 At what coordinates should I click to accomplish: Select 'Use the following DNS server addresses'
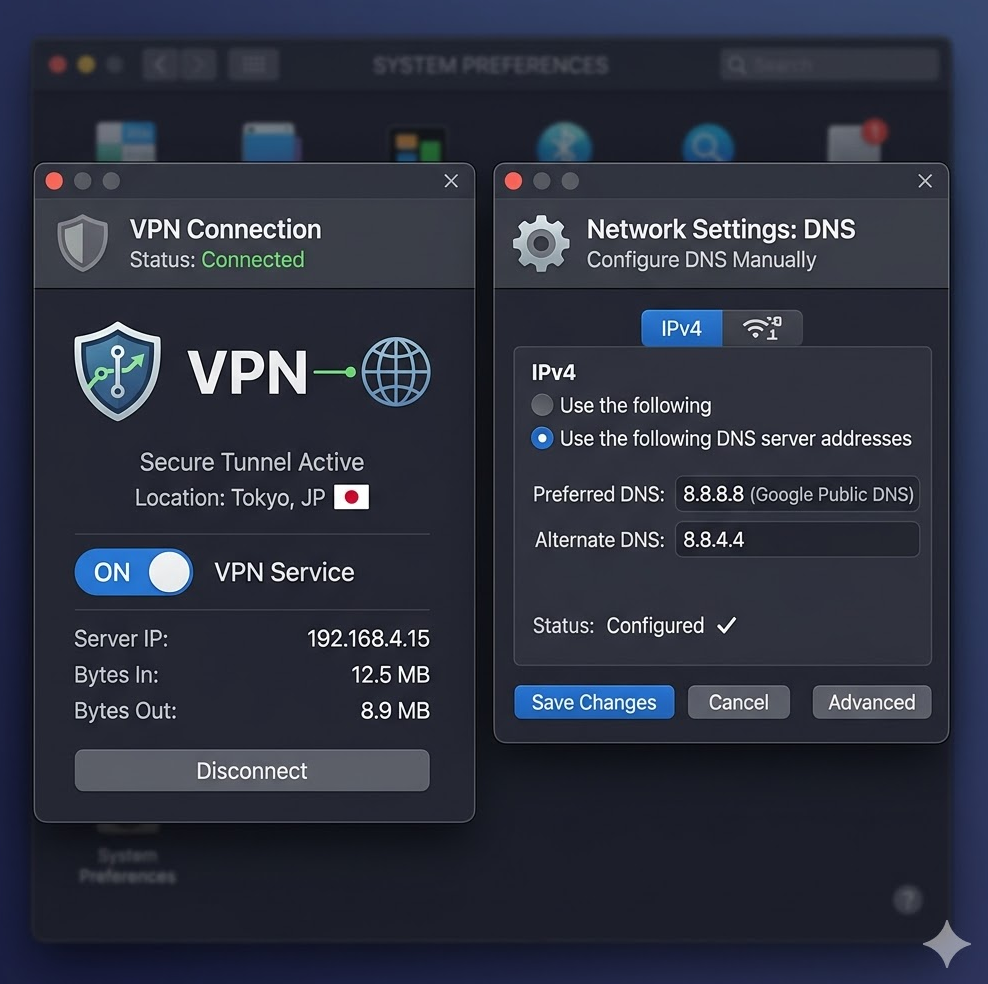[x=542, y=438]
